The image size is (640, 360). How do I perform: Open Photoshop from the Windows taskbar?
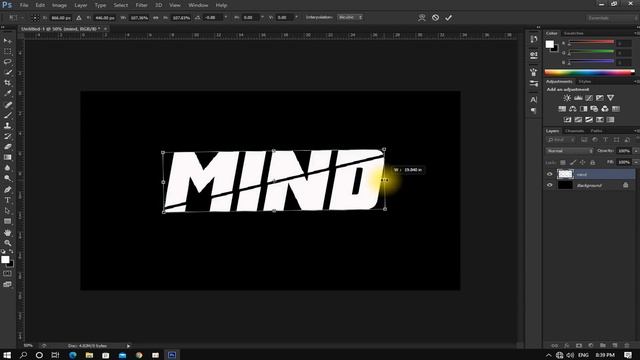(172, 355)
